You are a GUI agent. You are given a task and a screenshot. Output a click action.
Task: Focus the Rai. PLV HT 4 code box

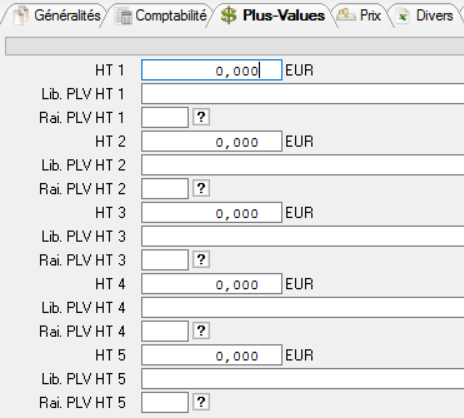click(165, 331)
